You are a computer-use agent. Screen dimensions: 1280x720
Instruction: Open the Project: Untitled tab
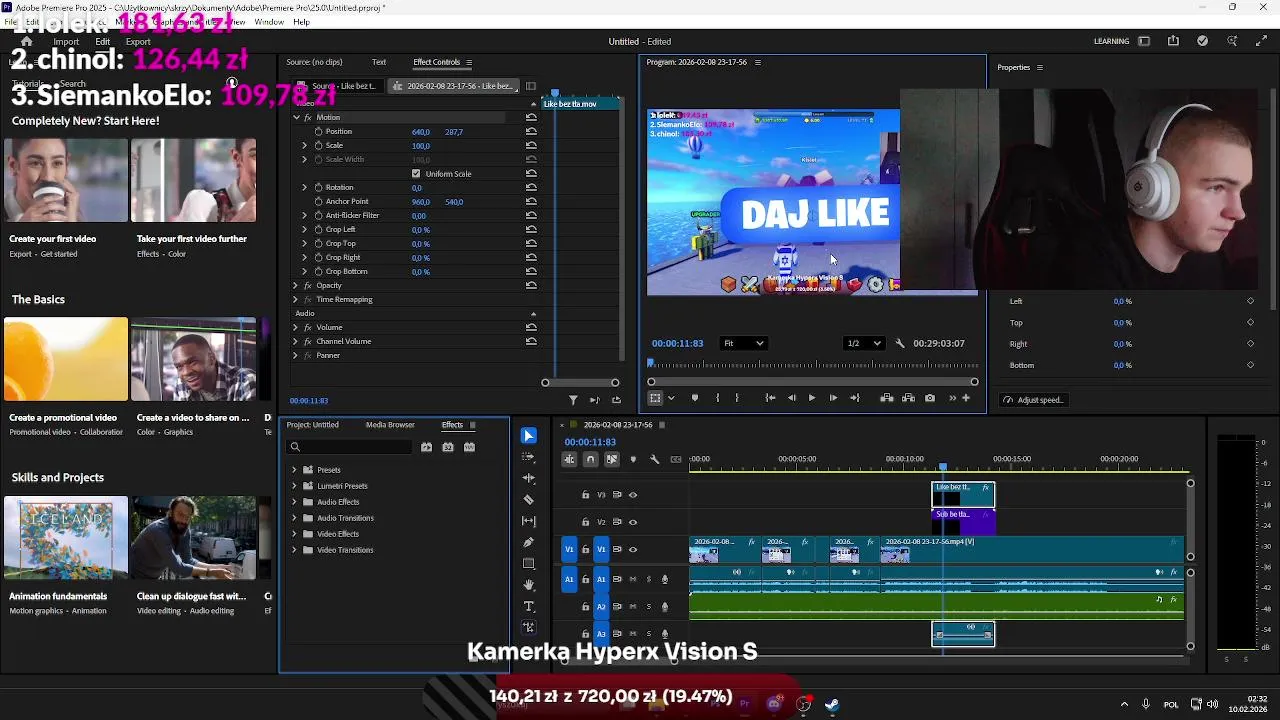[313, 425]
